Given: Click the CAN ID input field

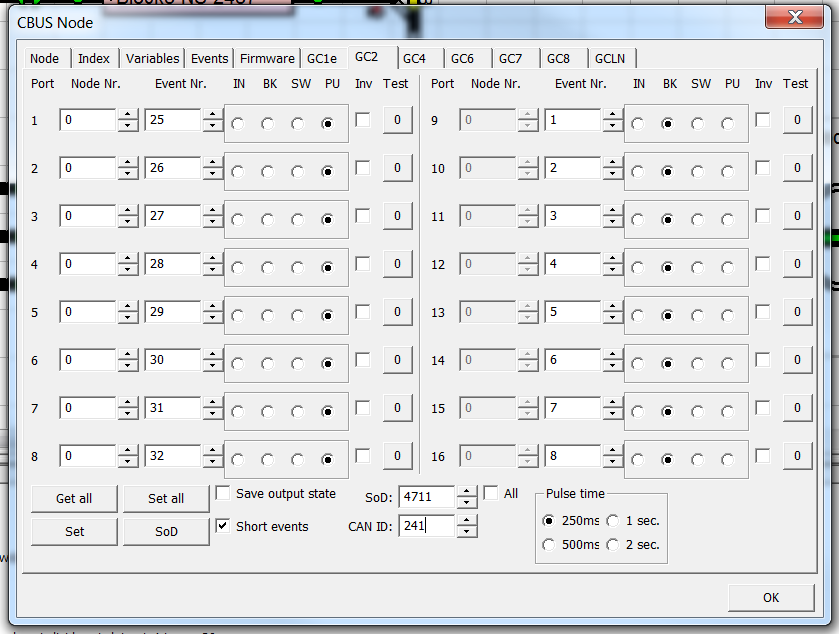Looking at the screenshot, I should 426,526.
